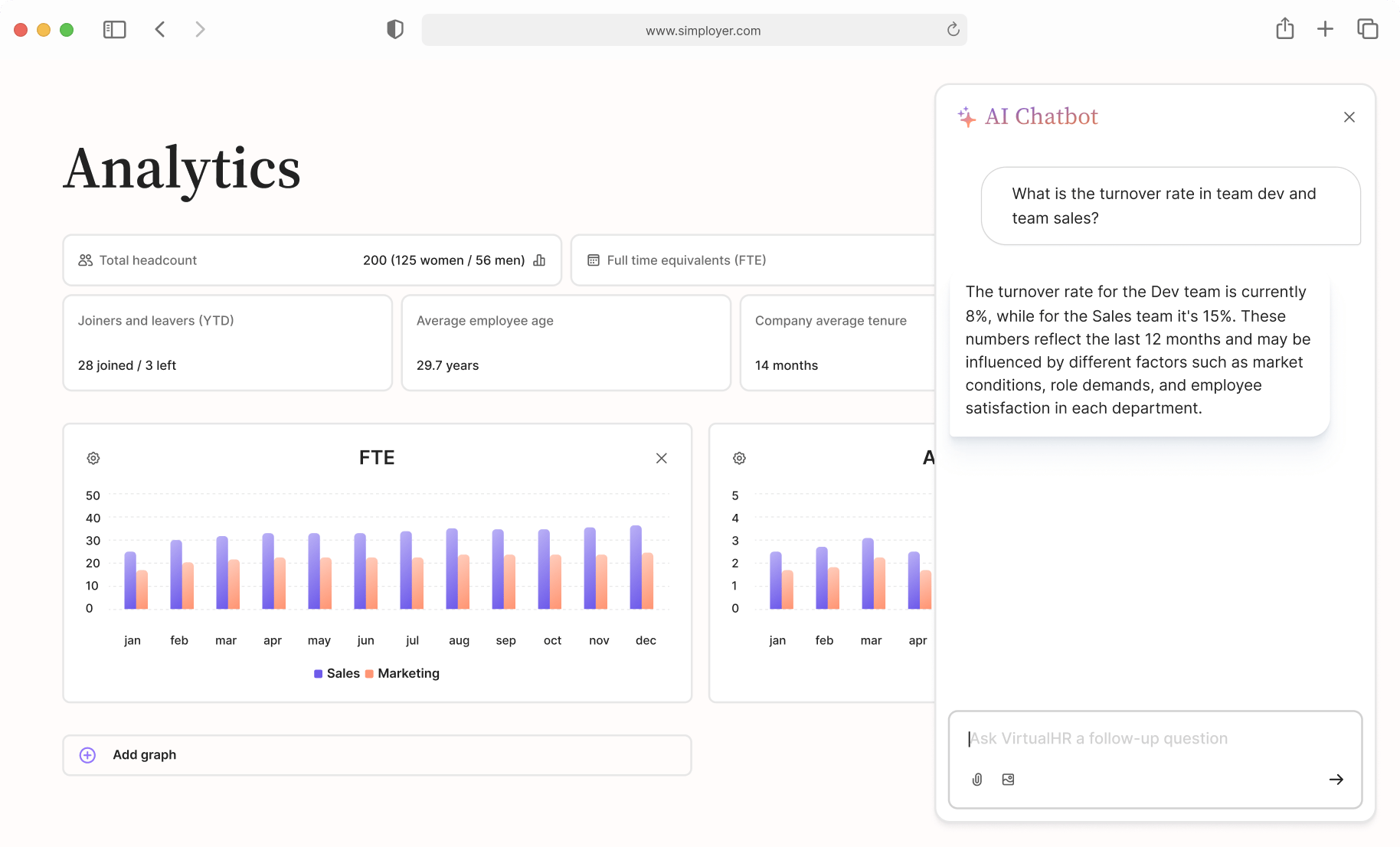Image resolution: width=1400 pixels, height=847 pixels.
Task: Open the Joiners and leavers card
Action: pos(227,343)
